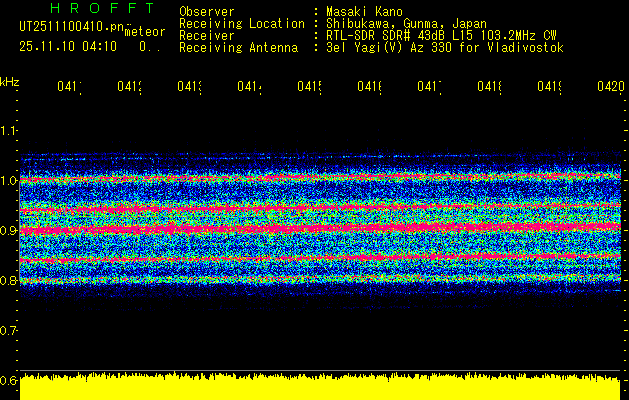Click the 0.6 kHz frequency label
Screen dimensions: 629x400
[10, 381]
